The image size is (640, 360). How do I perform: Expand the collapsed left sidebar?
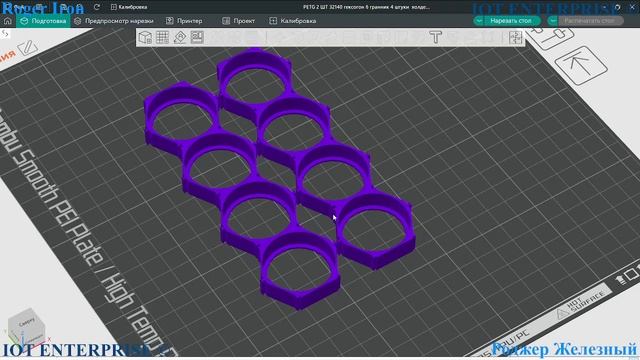pyautogui.click(x=5, y=34)
